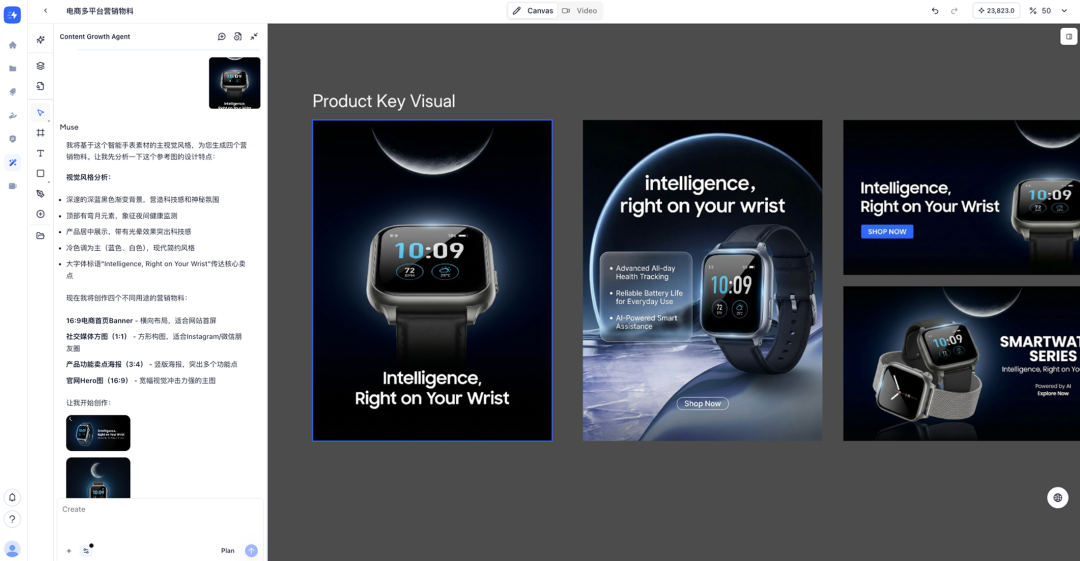
Task: Click the blue lightning app logo
Action: coord(12,14)
